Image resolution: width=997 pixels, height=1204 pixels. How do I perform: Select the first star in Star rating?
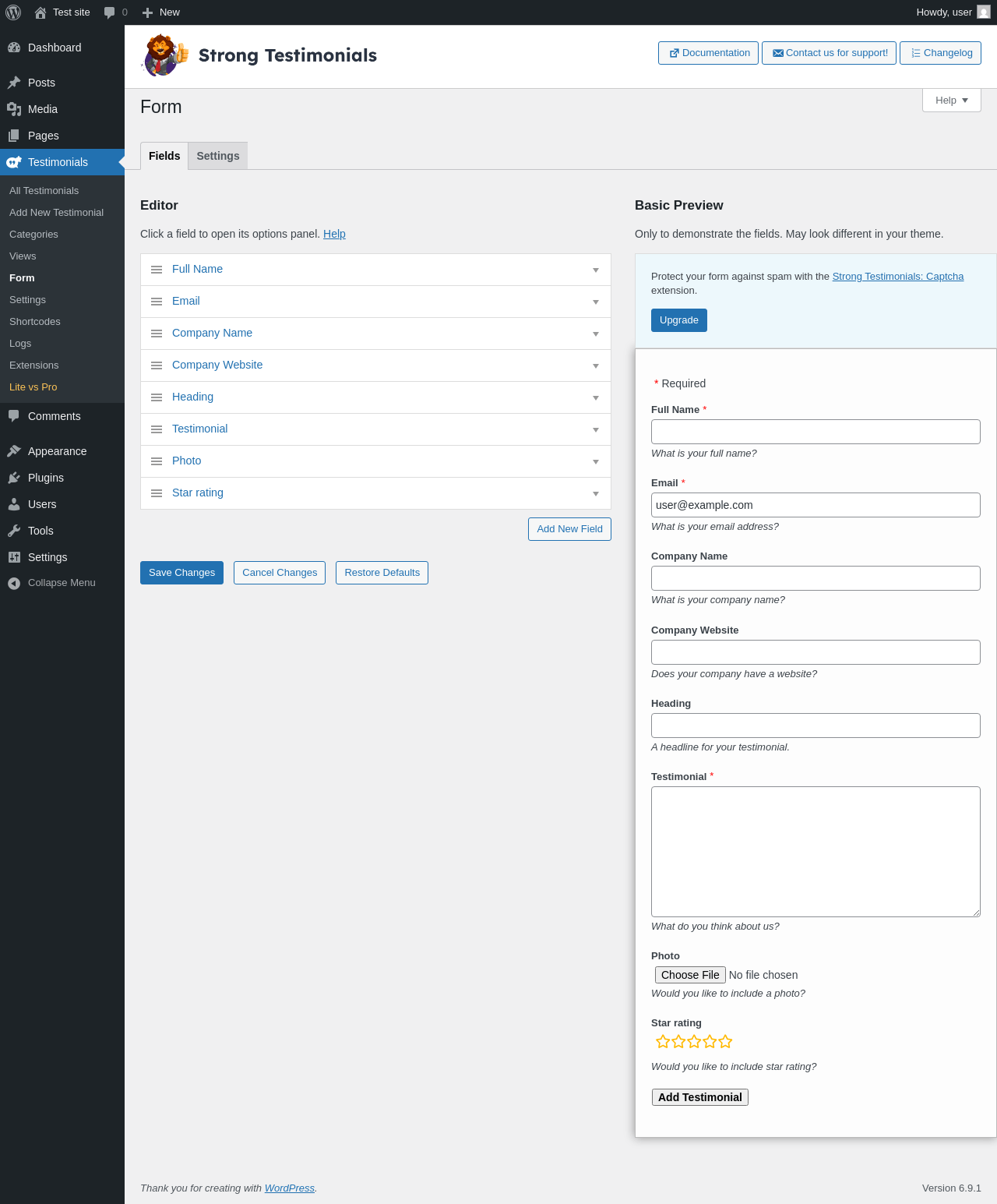[x=663, y=1042]
